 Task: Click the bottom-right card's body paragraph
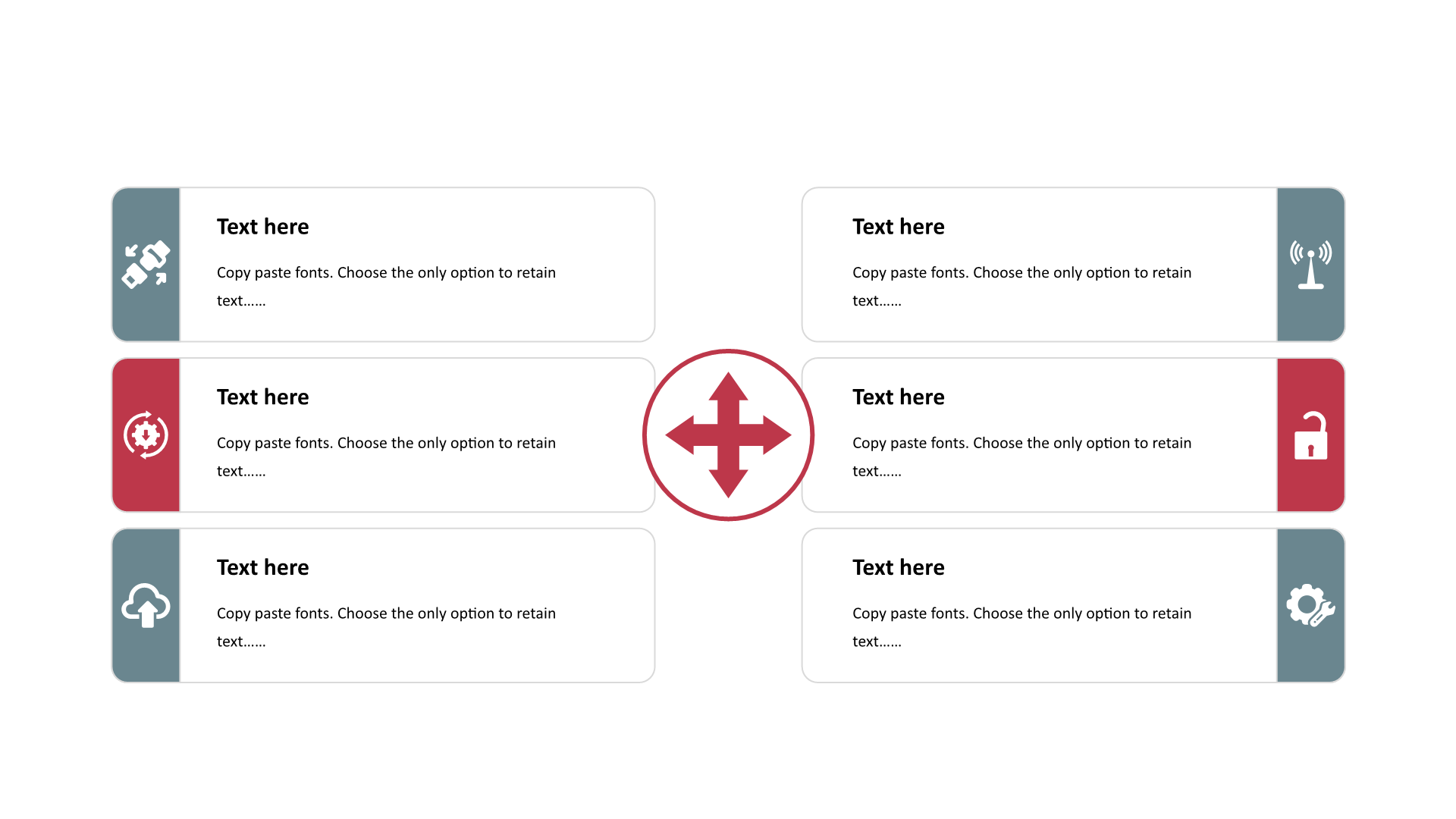[x=1021, y=628]
